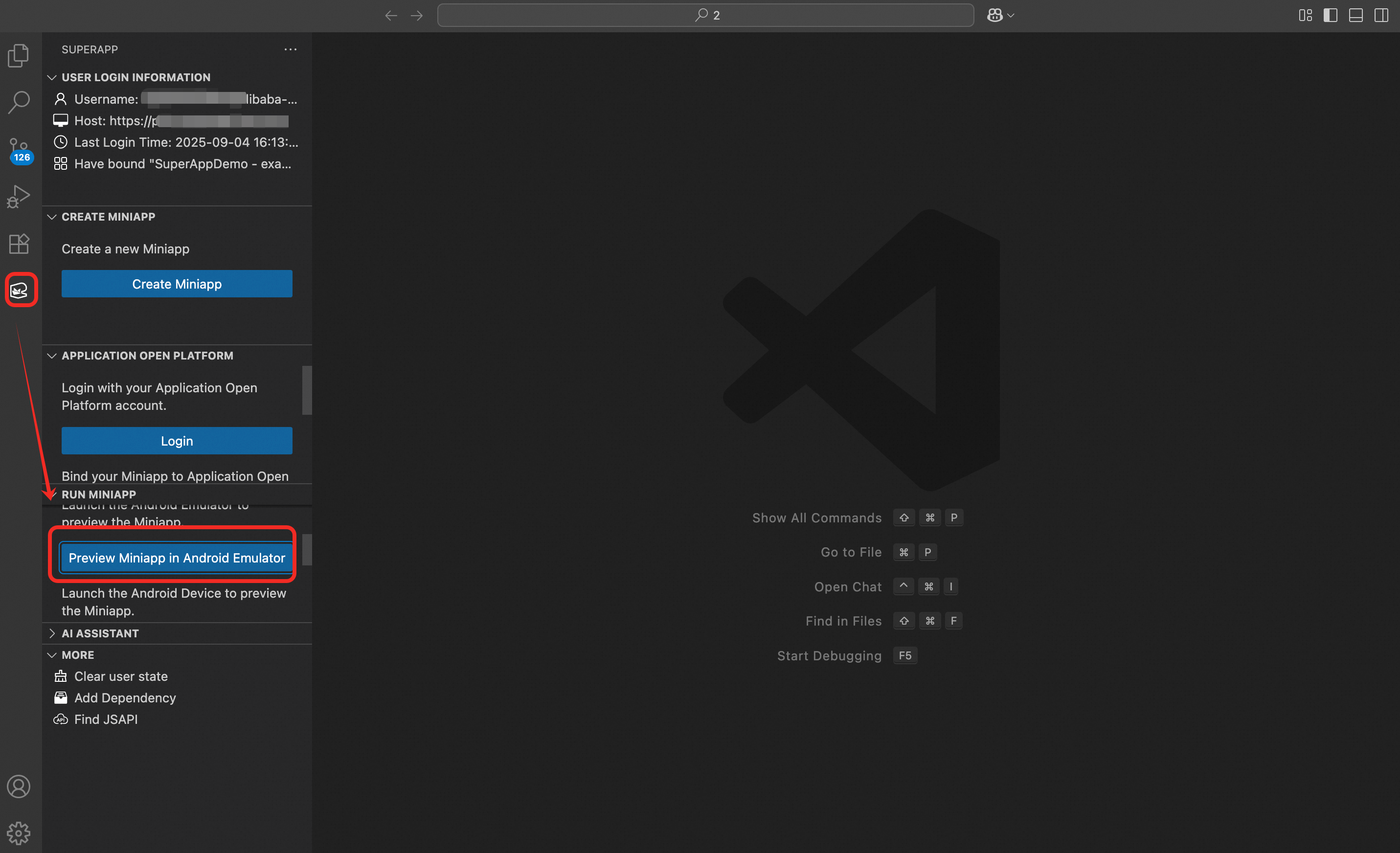Open the Explorer view icon

tap(19, 56)
